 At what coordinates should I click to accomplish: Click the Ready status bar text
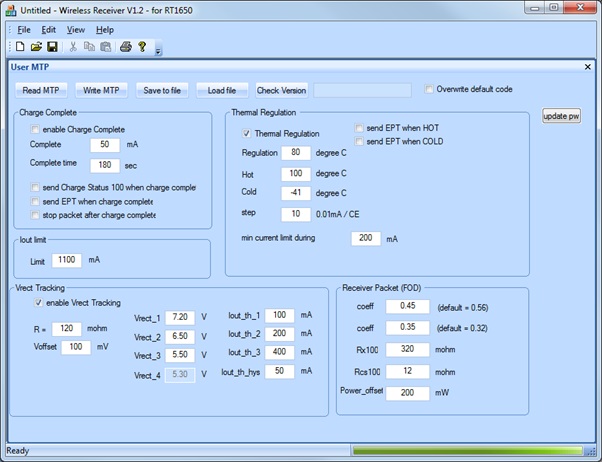[18, 451]
